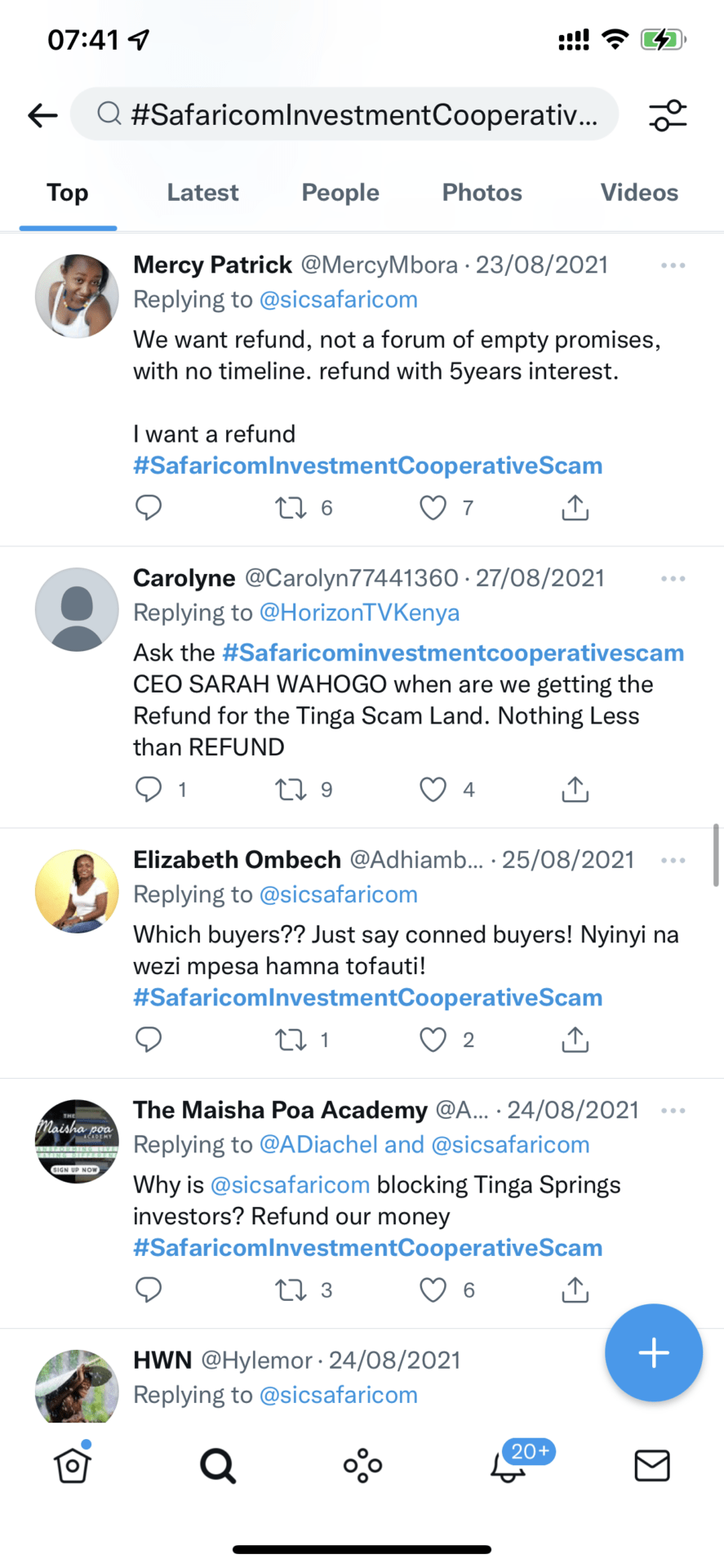Tap #SafaricomInvestmentCooperativeScam hashtag in Elizabeth's tweet

[367, 997]
